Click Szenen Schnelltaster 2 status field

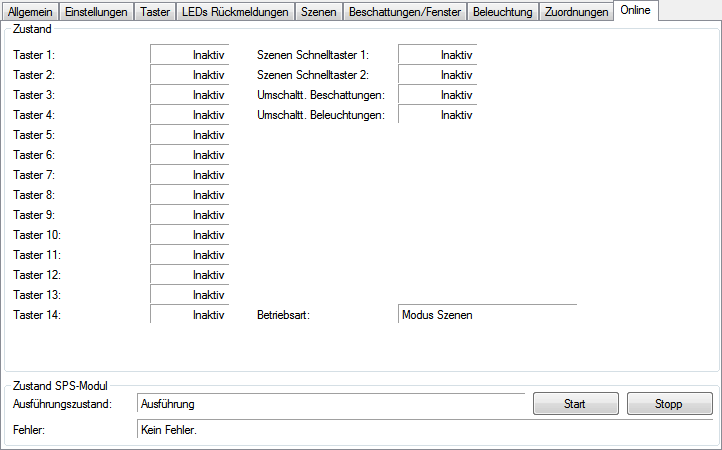[437, 75]
